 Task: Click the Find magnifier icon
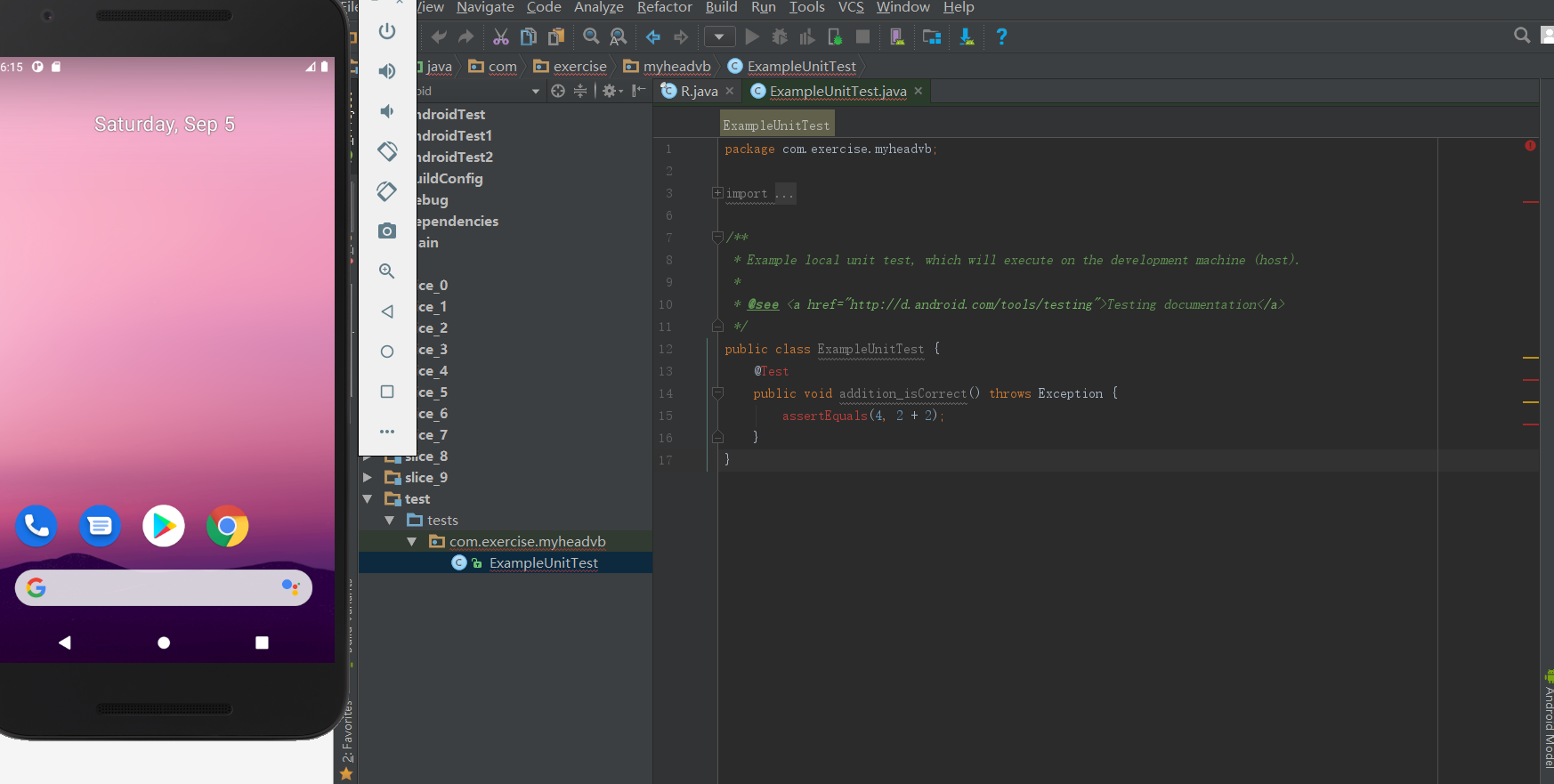591,36
